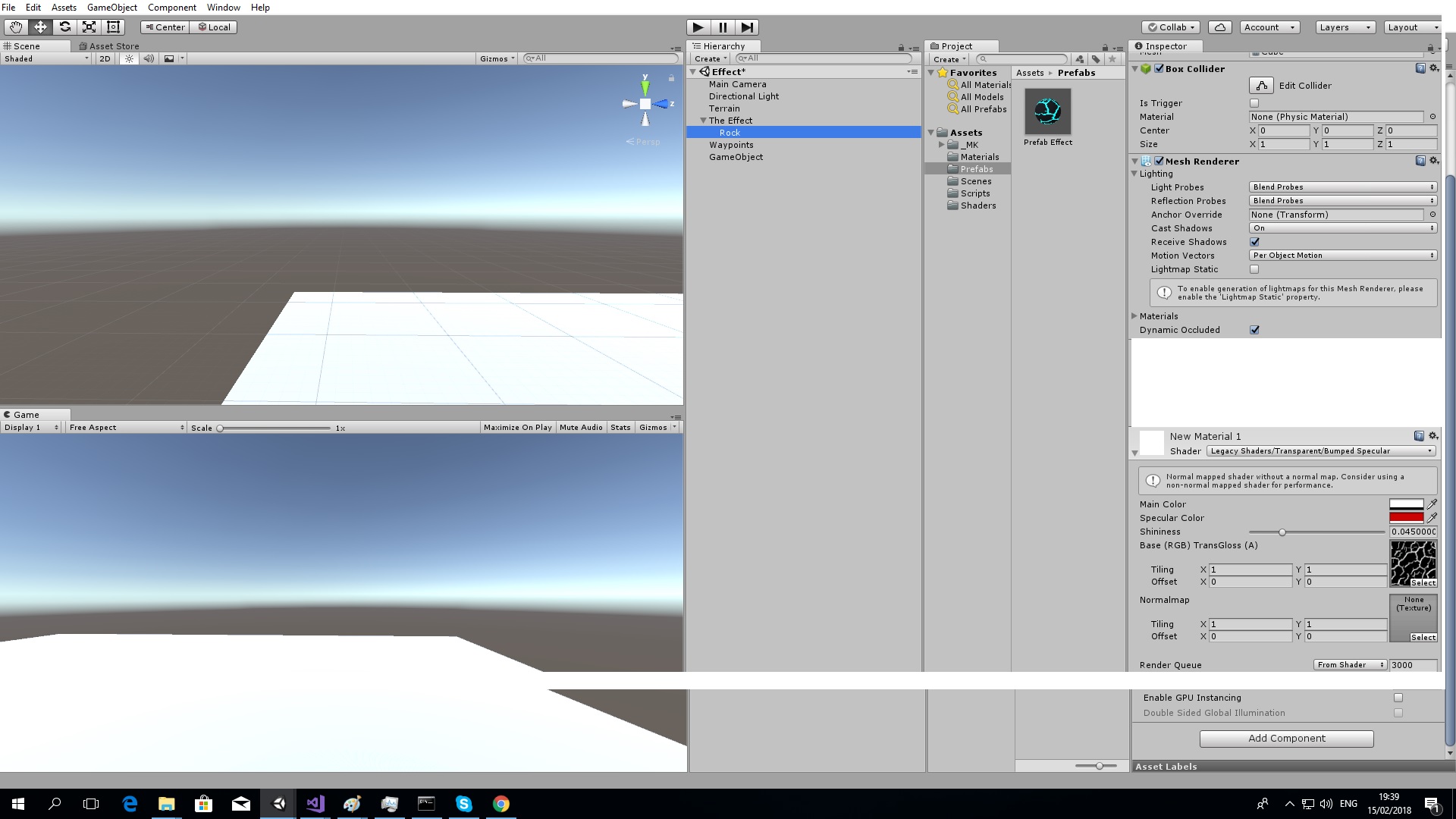Toggle Is Trigger checkbox on collider
Screen dimensions: 1456x819
(1254, 103)
